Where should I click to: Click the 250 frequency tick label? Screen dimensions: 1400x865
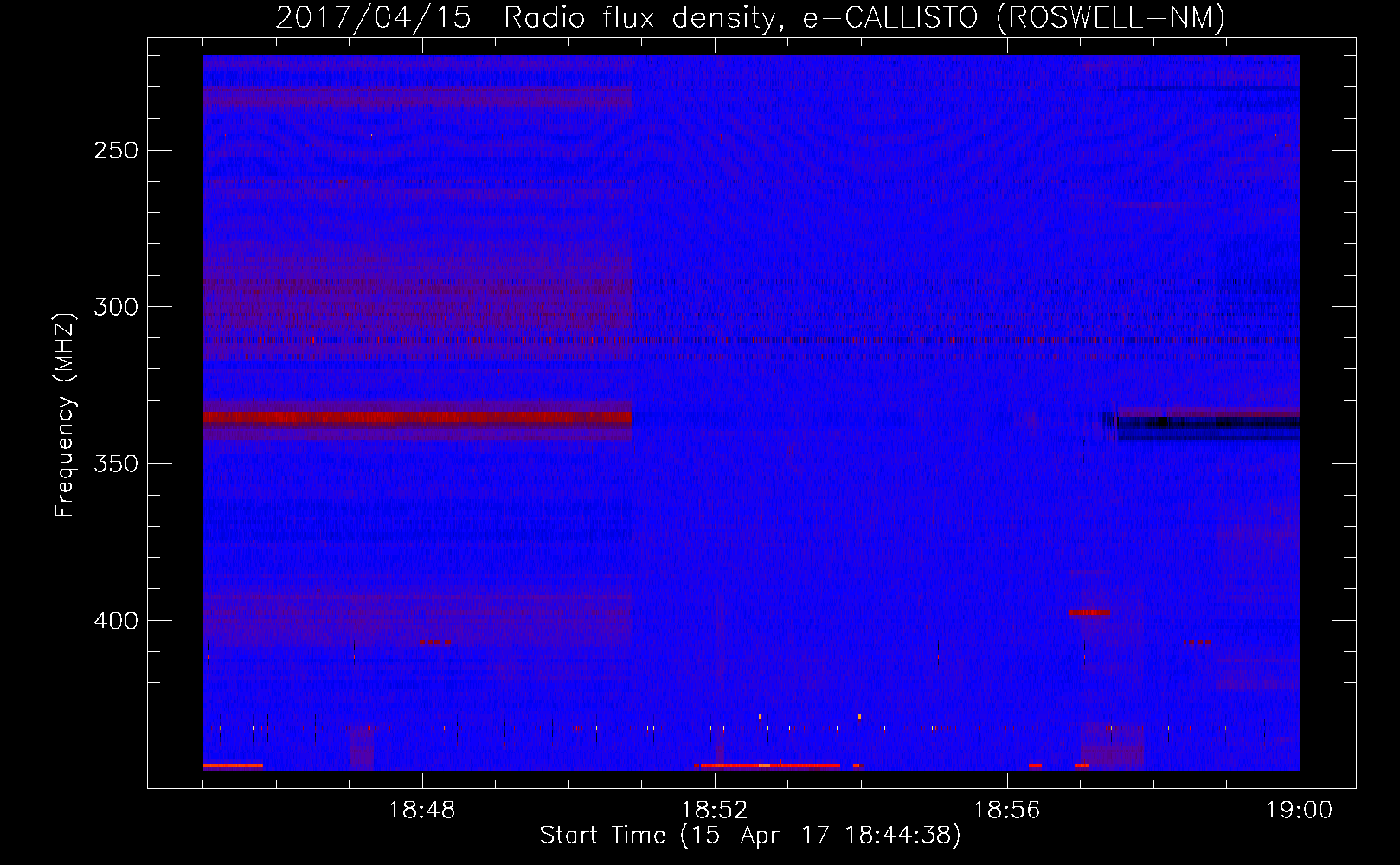[x=116, y=151]
